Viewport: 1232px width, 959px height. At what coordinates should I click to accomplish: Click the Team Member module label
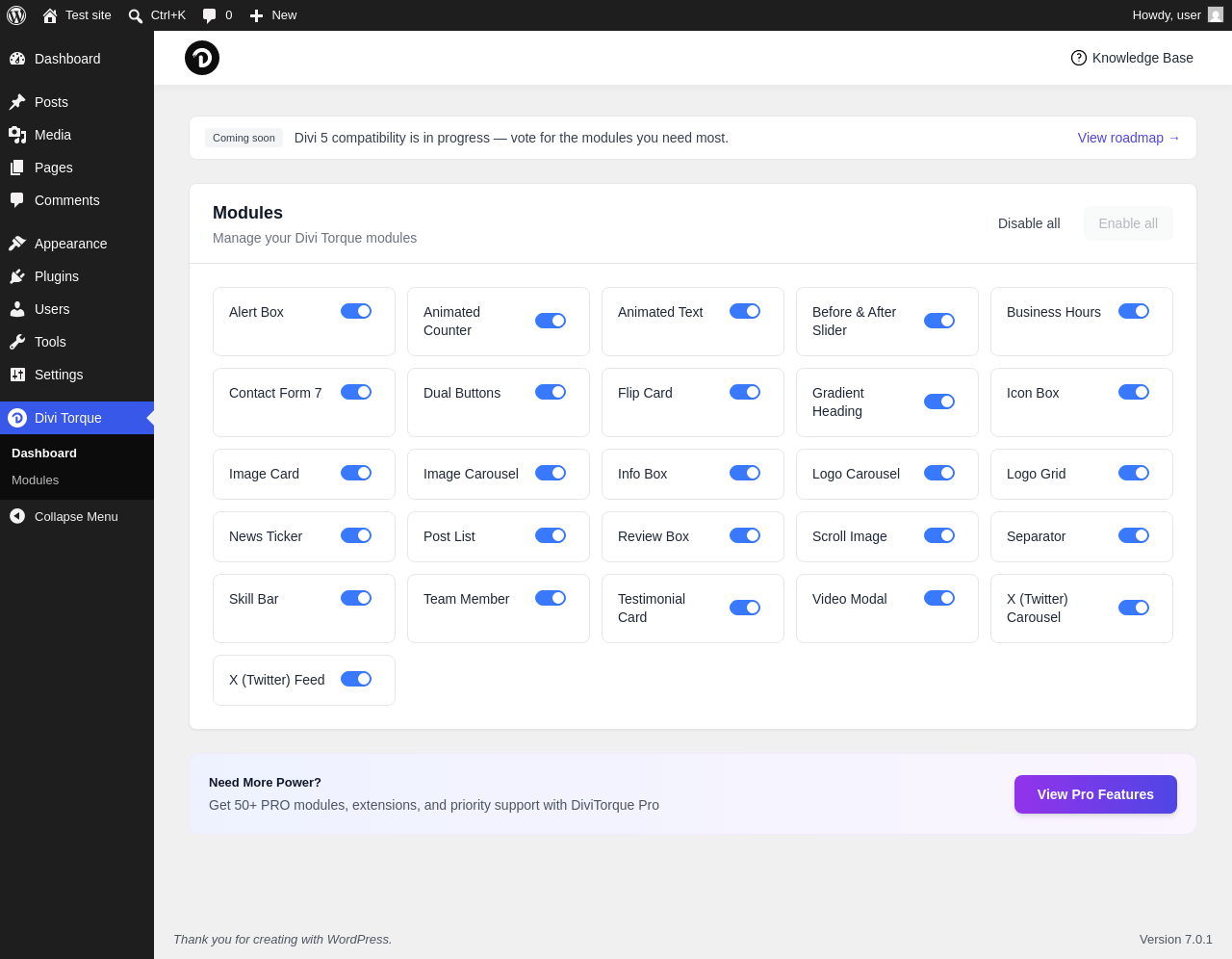[466, 599]
